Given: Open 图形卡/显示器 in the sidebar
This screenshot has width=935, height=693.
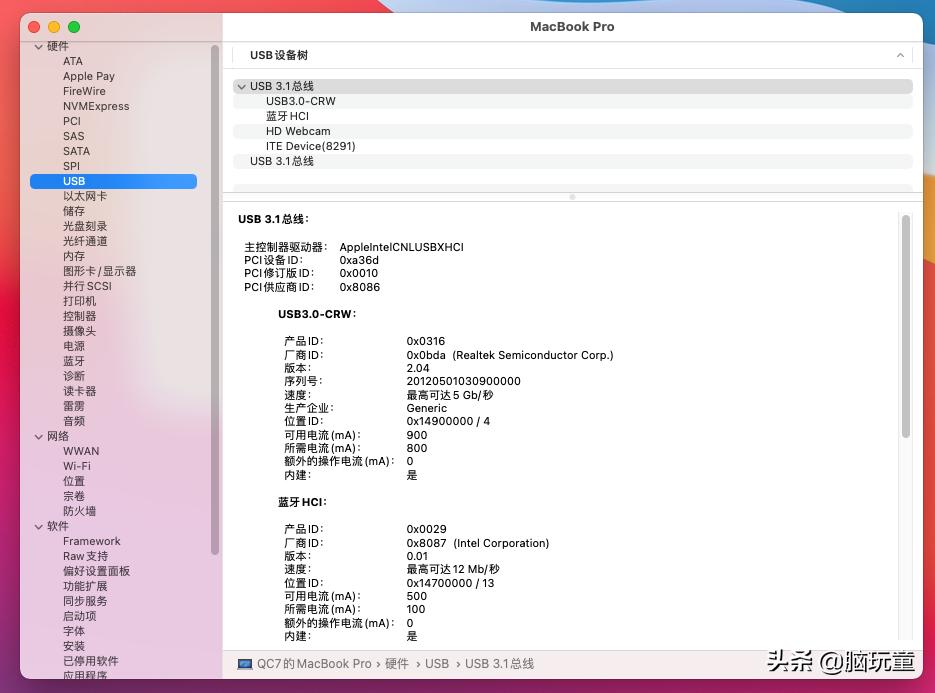Looking at the screenshot, I should [x=99, y=271].
